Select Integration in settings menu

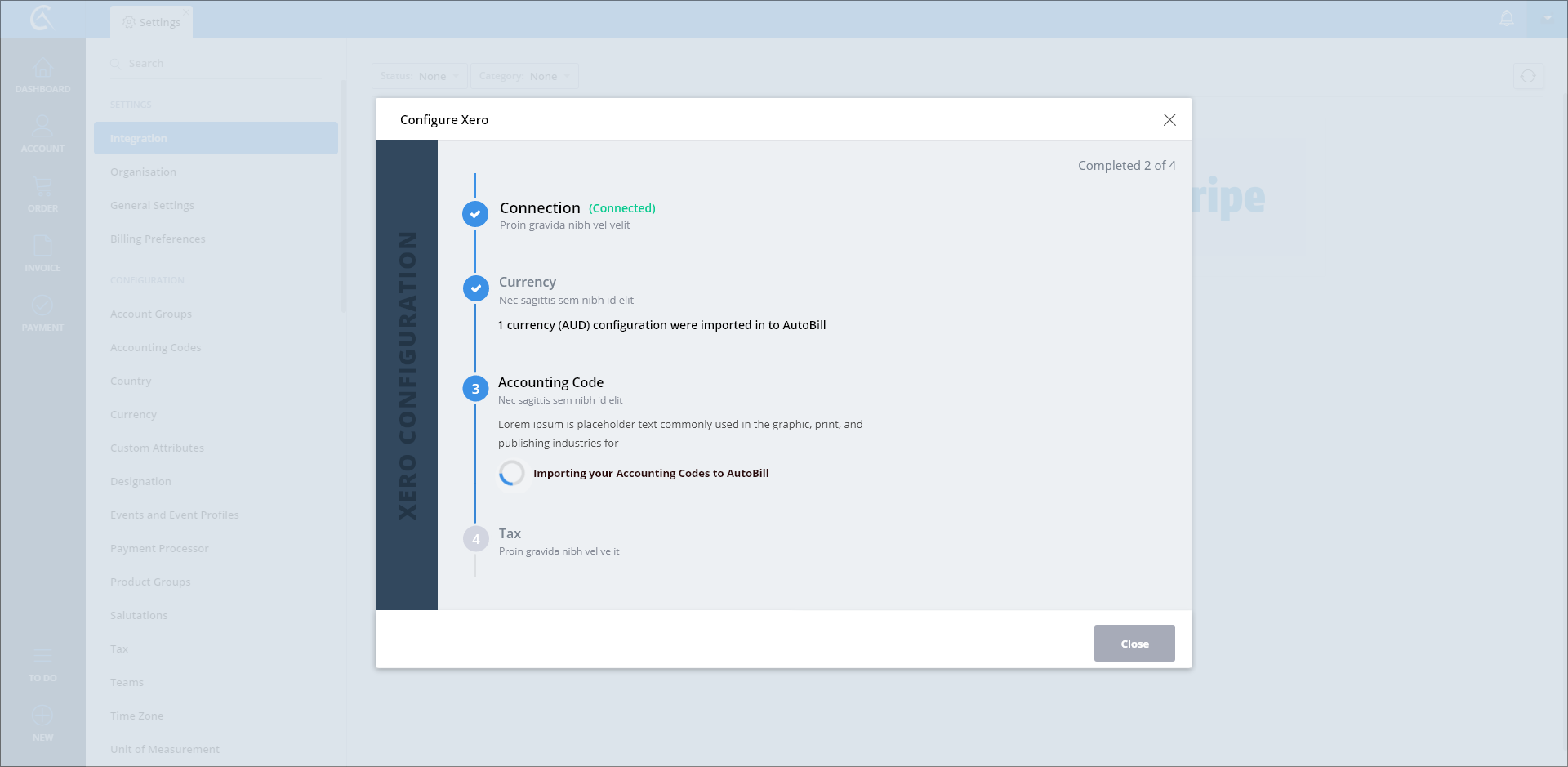coord(216,139)
